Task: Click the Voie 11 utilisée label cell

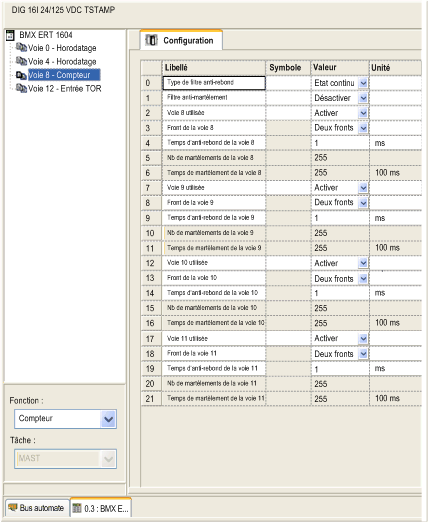Action: click(x=214, y=339)
